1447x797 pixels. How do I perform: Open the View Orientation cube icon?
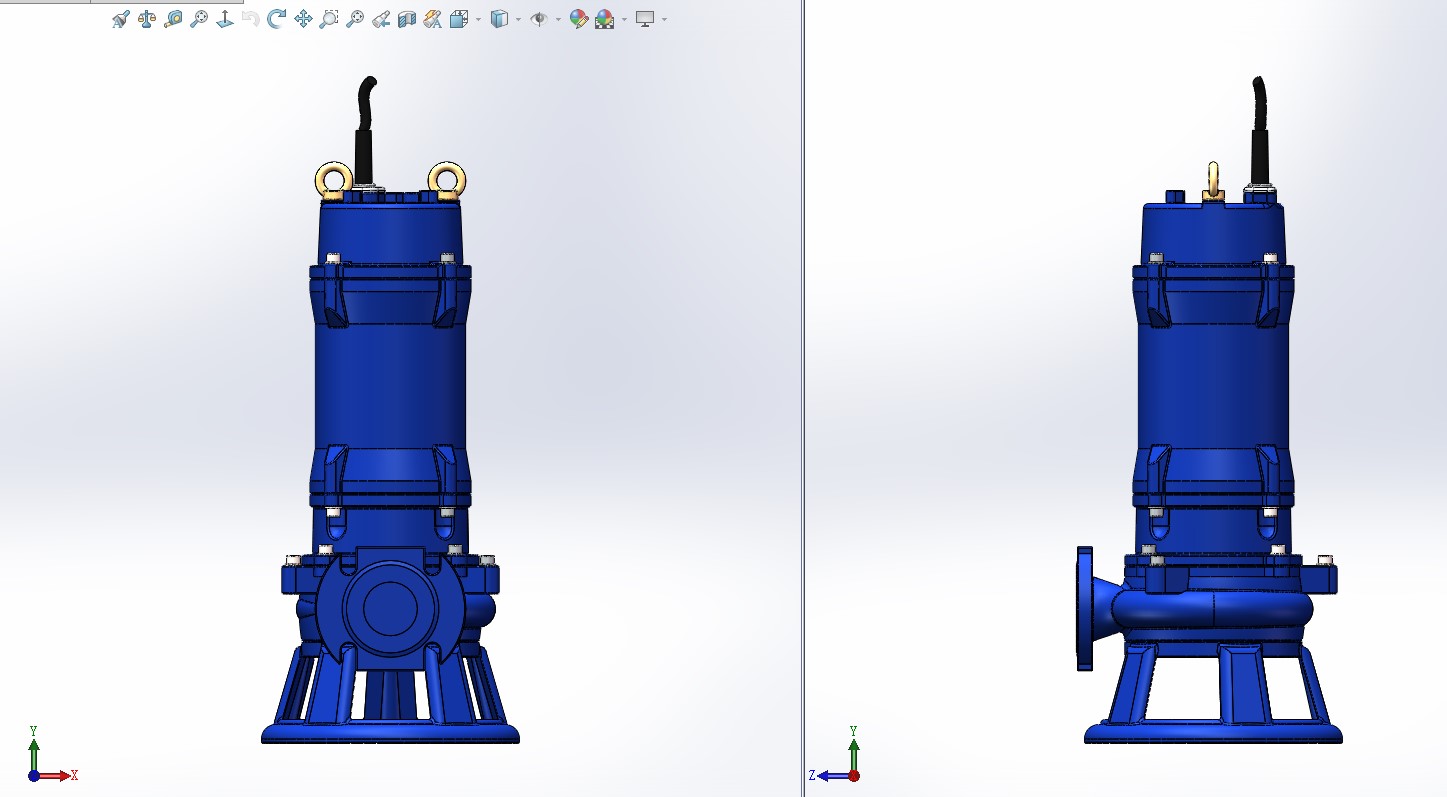[458, 19]
